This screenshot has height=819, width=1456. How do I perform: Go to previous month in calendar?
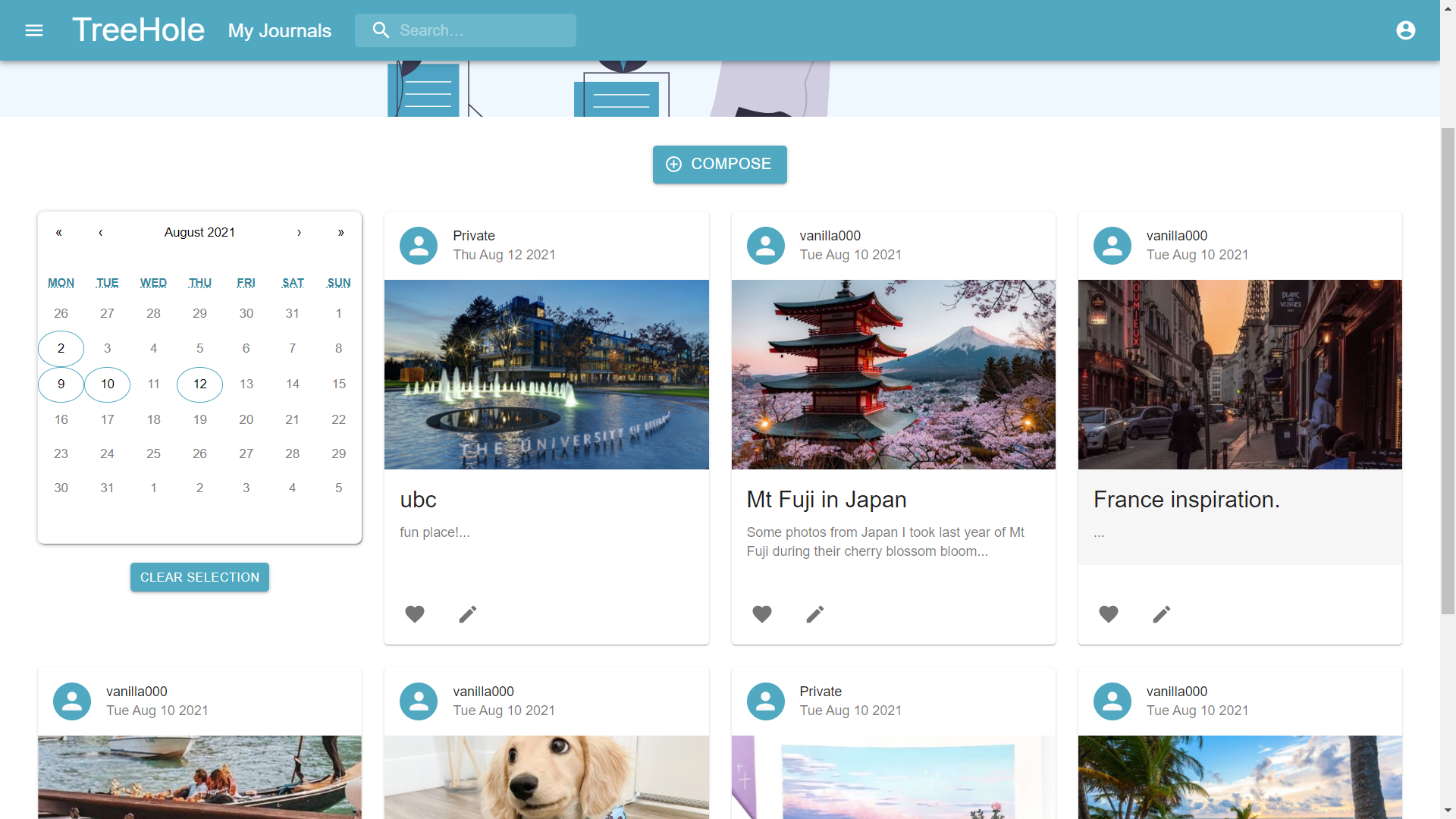click(100, 233)
